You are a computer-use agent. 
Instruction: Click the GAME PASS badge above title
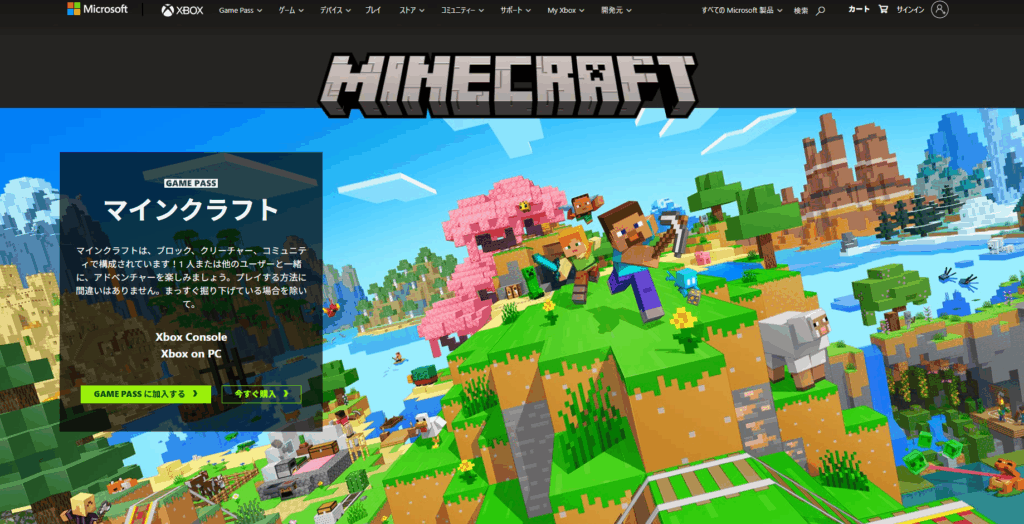[191, 183]
